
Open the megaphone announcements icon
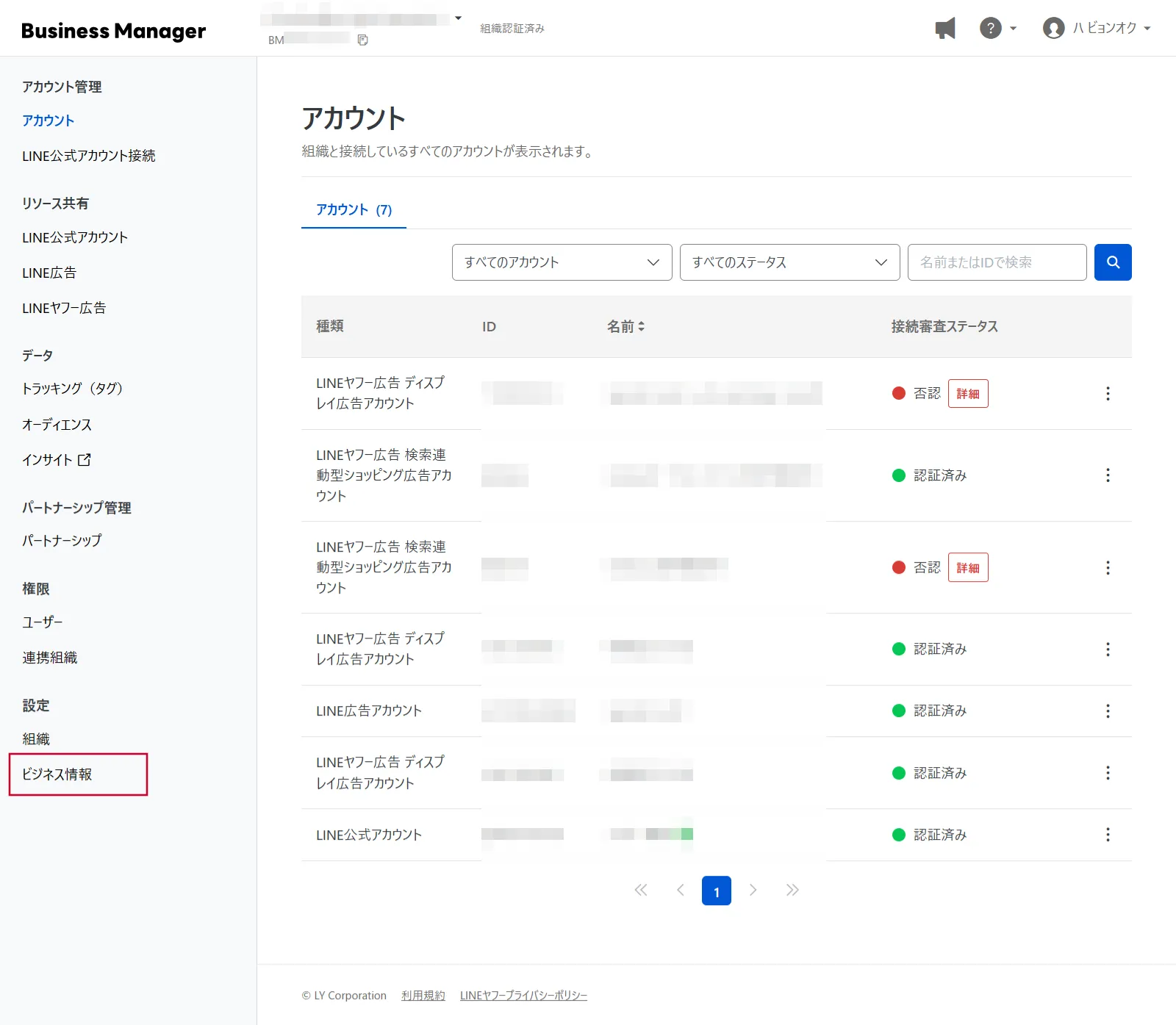(x=945, y=28)
